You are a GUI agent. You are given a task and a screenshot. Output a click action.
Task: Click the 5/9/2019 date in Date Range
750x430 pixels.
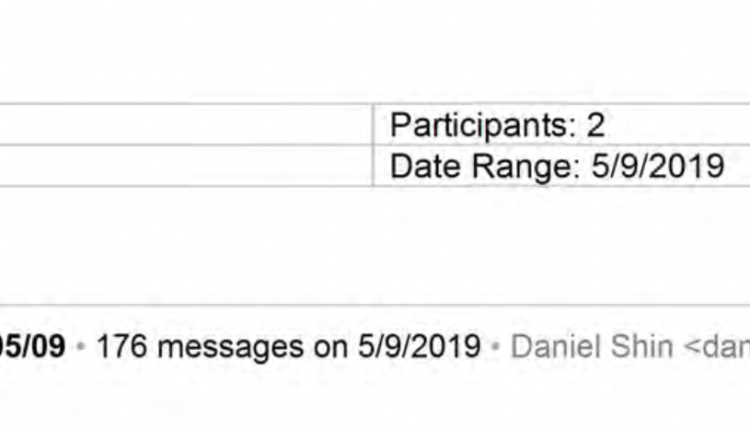click(x=657, y=166)
